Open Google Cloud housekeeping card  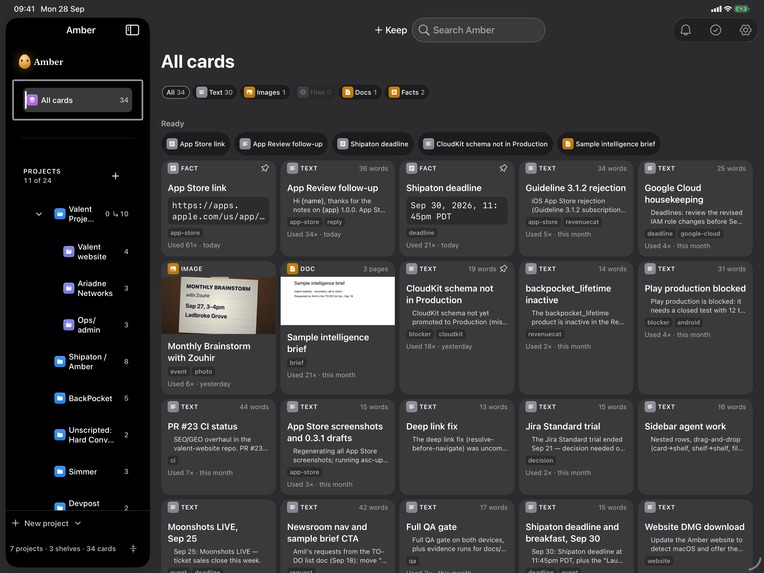point(695,209)
